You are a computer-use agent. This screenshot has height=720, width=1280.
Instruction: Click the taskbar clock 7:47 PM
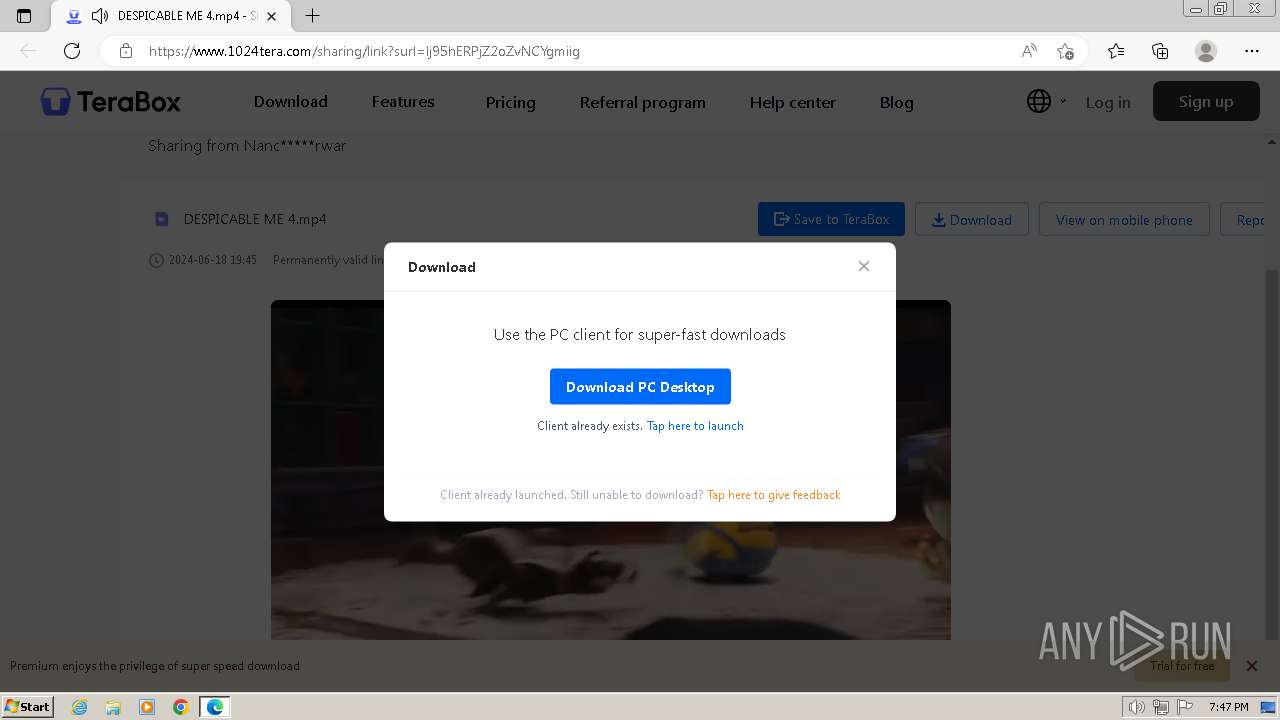tap(1228, 707)
